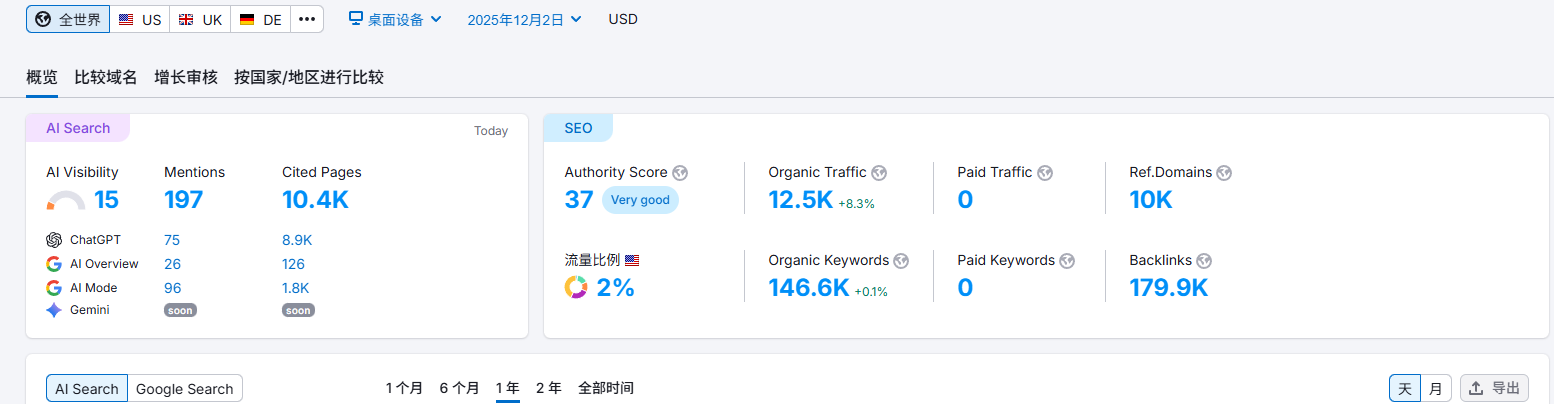Click globe icon next to Ref.Domains
Image resolution: width=1554 pixels, height=404 pixels.
point(1224,173)
